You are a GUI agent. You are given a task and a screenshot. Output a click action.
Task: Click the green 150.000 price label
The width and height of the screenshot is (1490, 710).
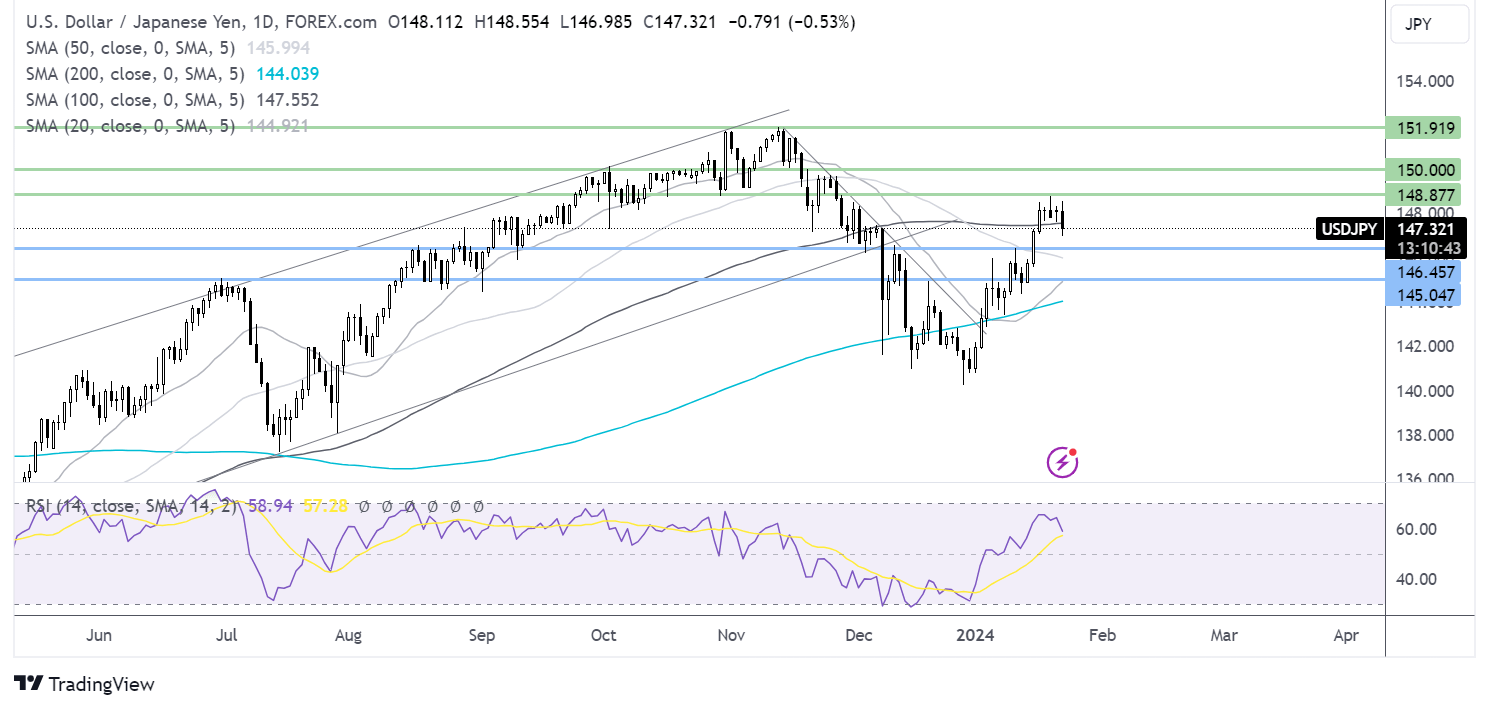point(1423,169)
